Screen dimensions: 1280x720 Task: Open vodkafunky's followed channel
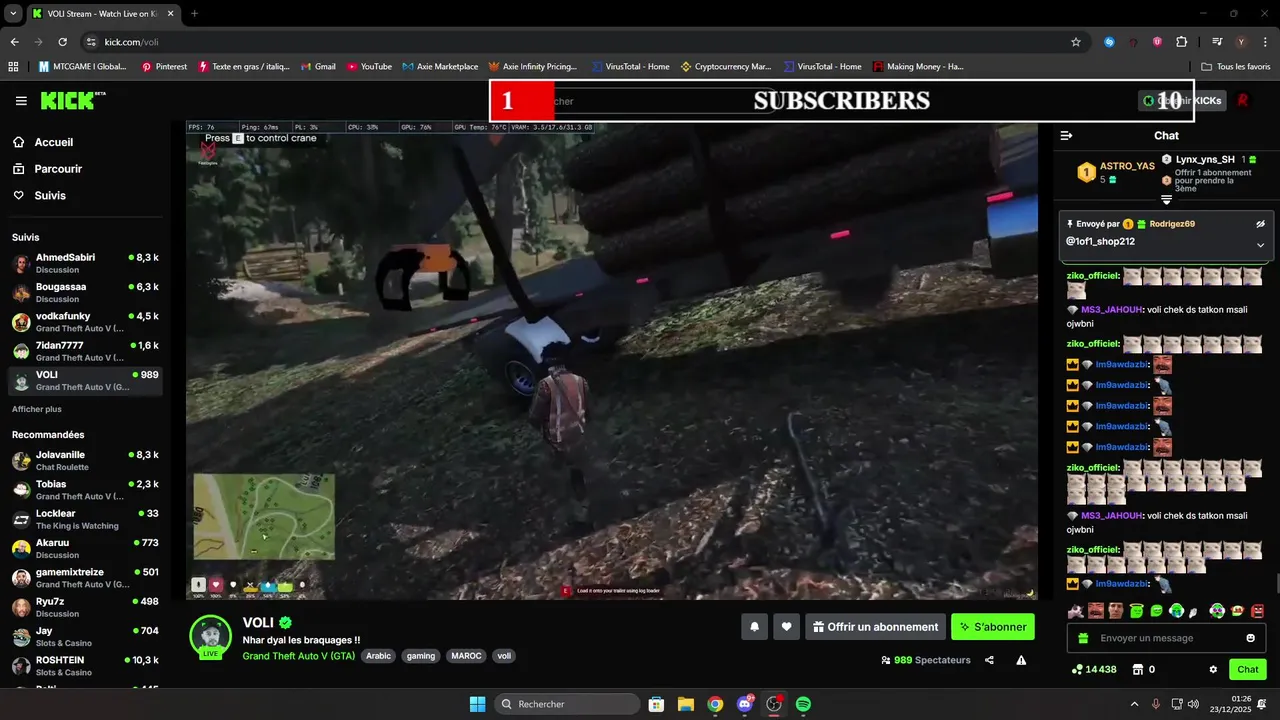[x=84, y=322]
